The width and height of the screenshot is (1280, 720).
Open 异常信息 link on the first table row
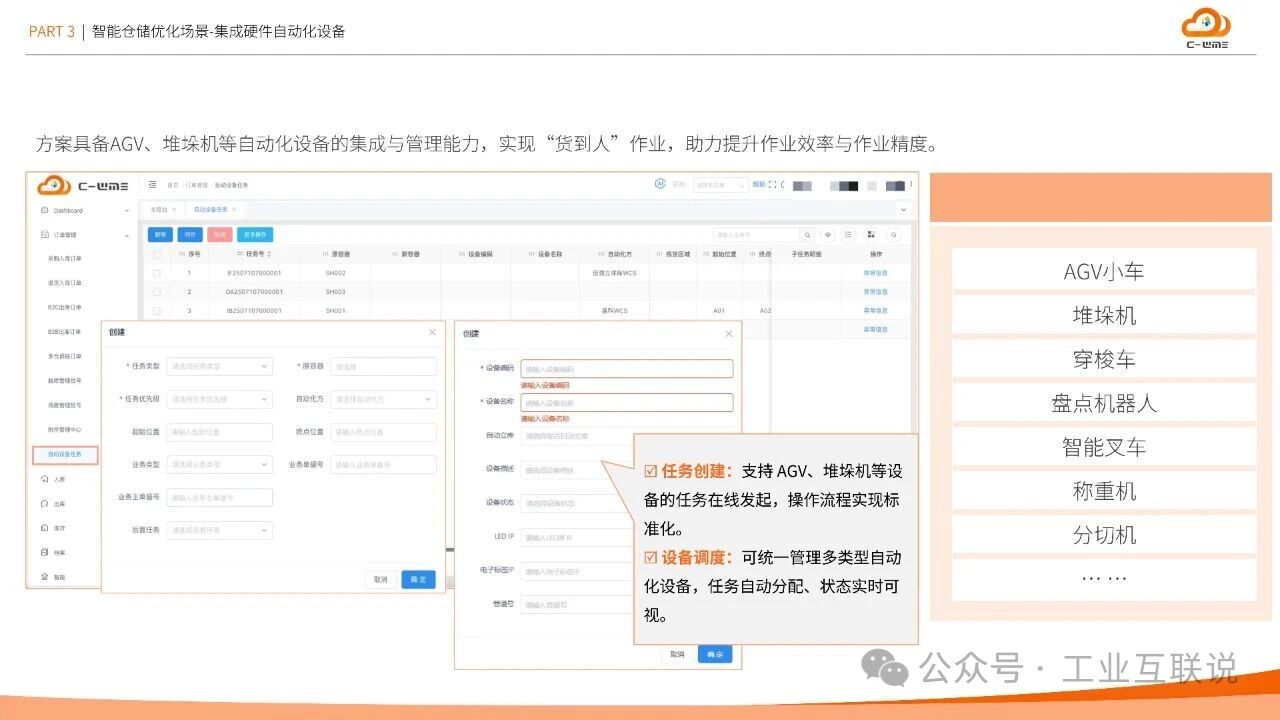point(875,273)
